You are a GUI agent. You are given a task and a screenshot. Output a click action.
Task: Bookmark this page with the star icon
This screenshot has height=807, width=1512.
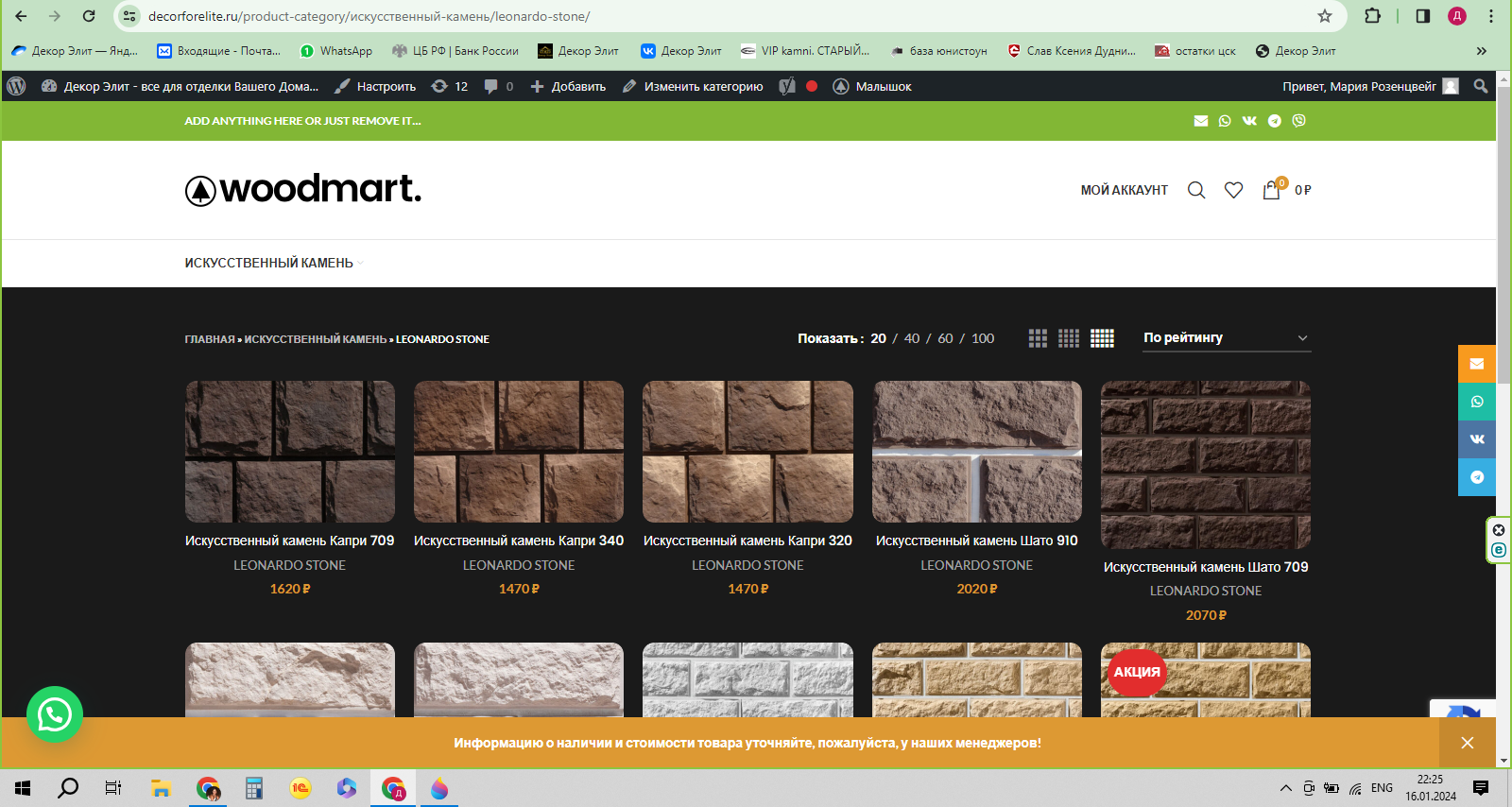[1325, 16]
